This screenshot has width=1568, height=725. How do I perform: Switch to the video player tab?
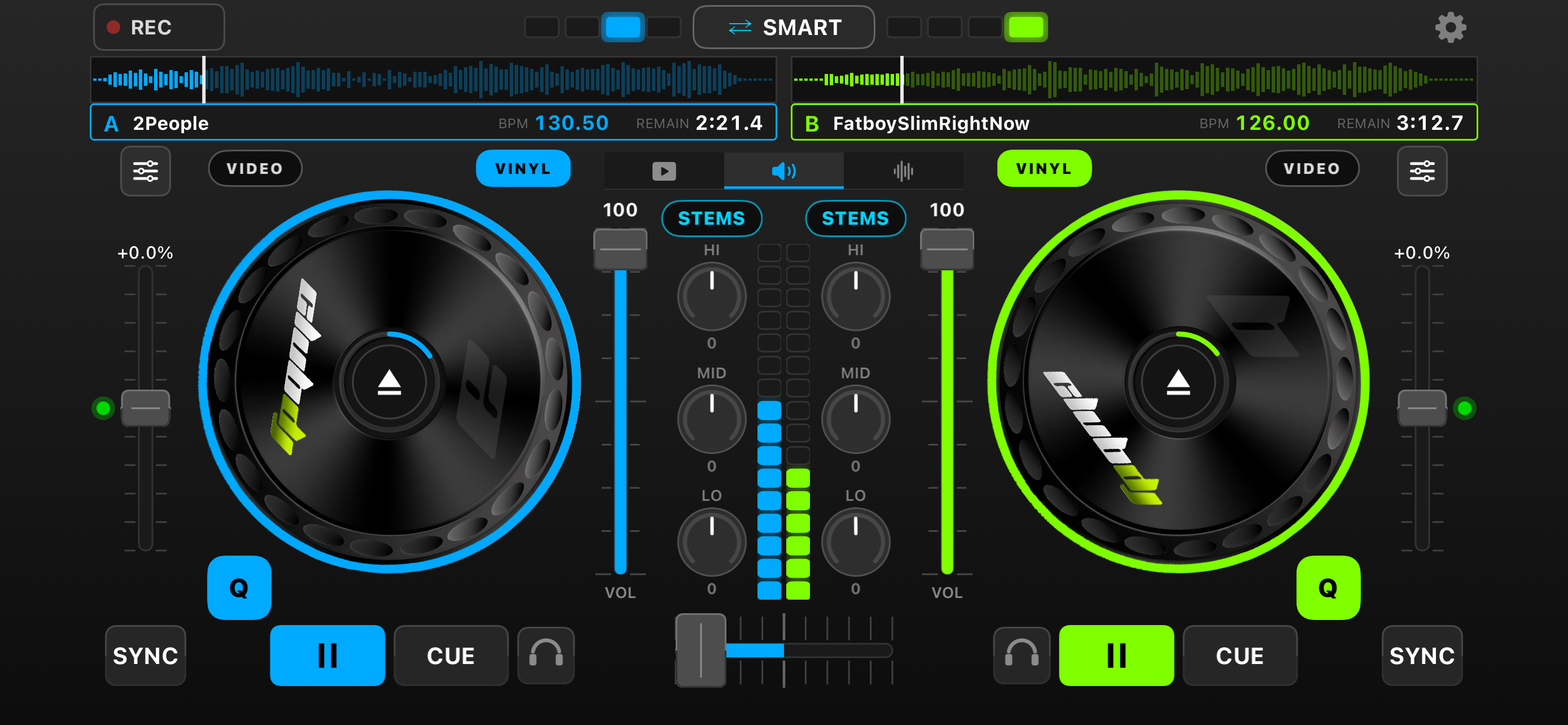(663, 171)
